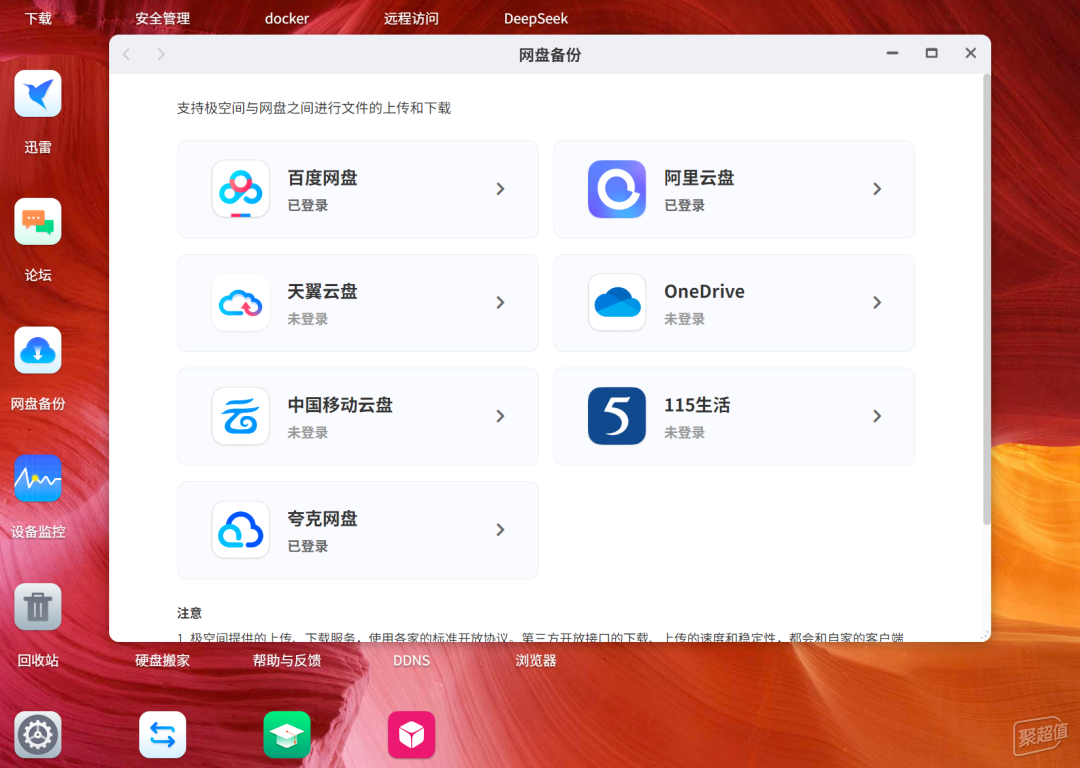
Task: Open the Forum (论坛) desktop icon
Action: [38, 222]
